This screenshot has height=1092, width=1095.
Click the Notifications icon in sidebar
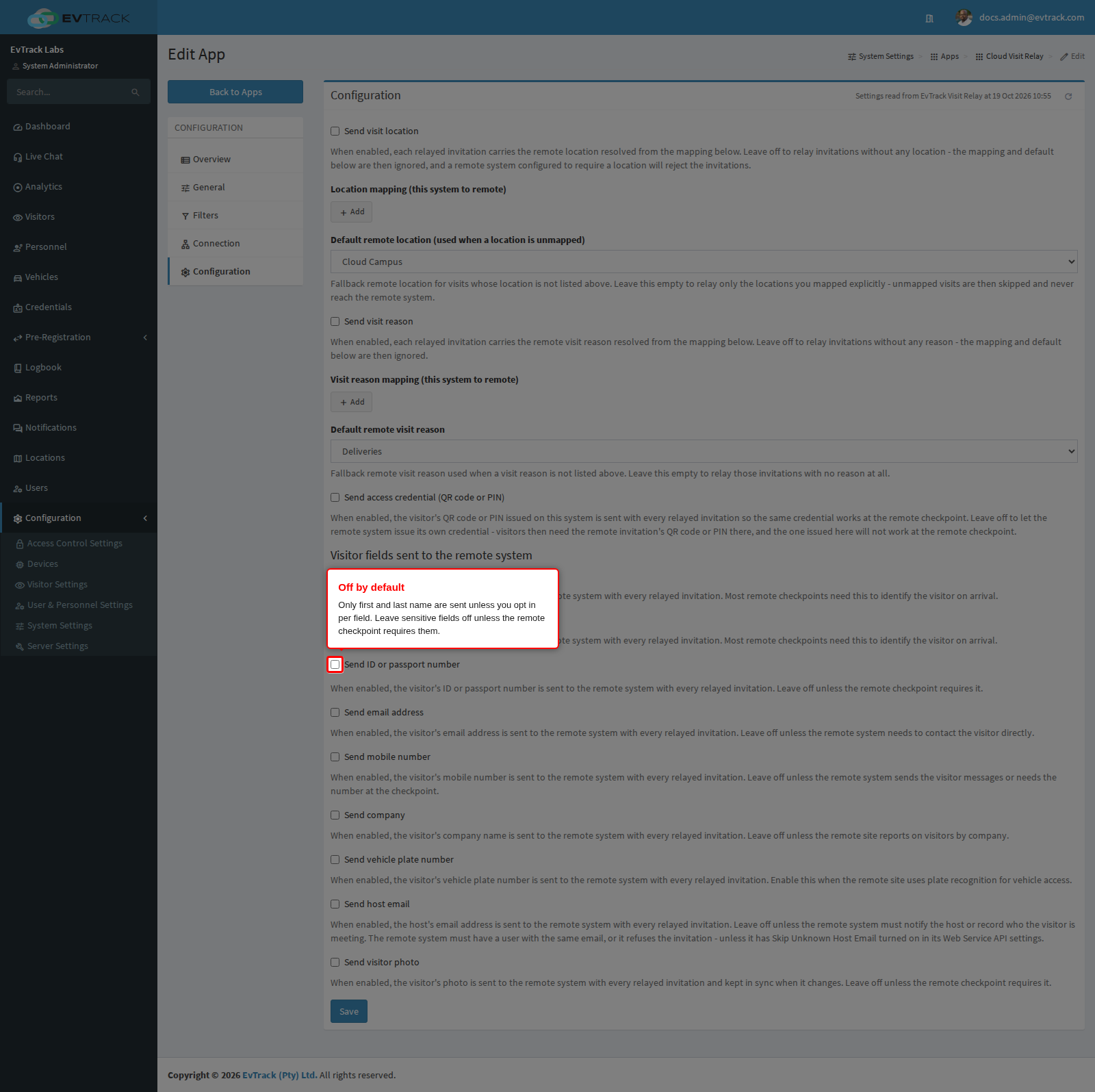click(x=18, y=429)
